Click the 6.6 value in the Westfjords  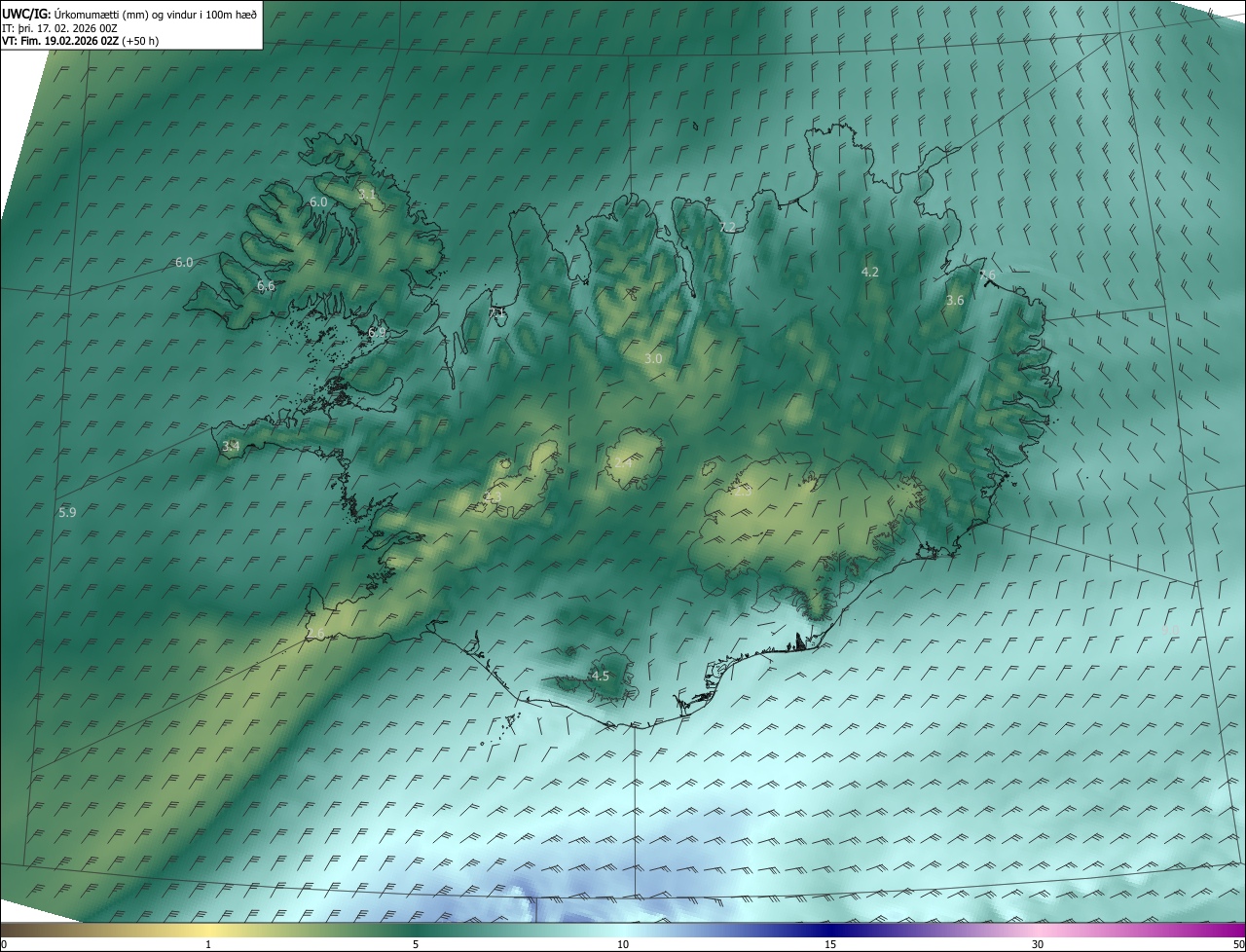266,286
